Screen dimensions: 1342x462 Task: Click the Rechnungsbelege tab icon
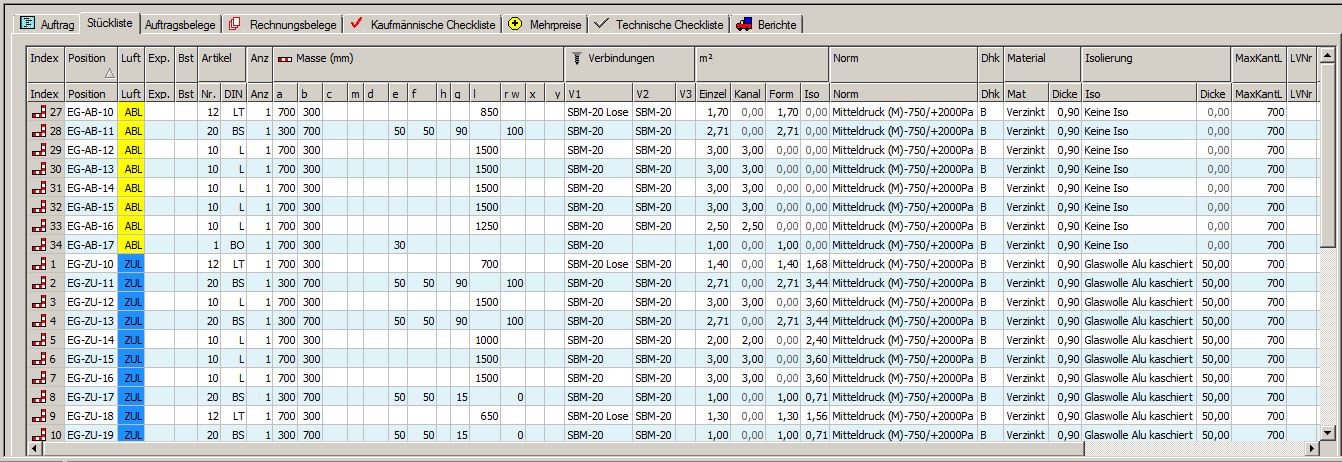[x=233, y=24]
